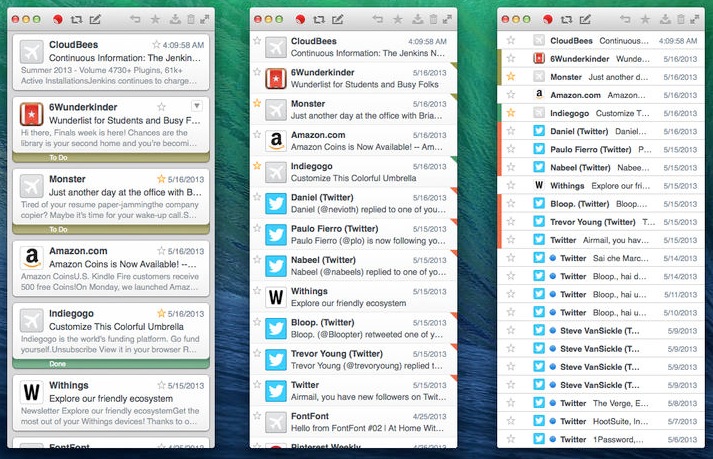
Task: Click the refresh icon in the left window toolbar
Action: pyautogui.click(x=76, y=19)
